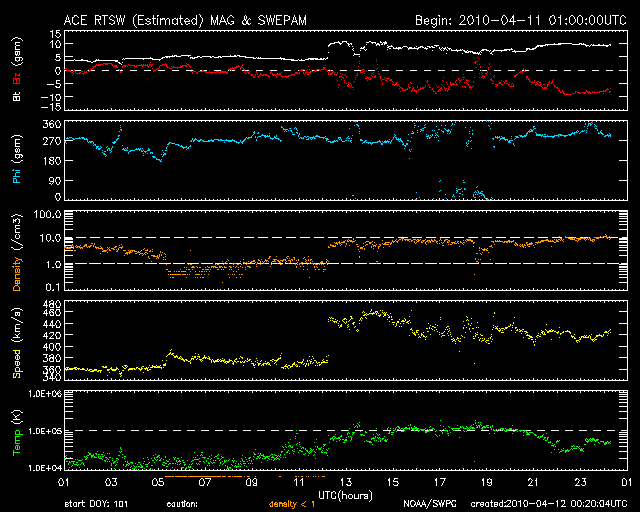The height and width of the screenshot is (512, 640).
Task: Click the '13' hour tick label
Action: click(346, 483)
